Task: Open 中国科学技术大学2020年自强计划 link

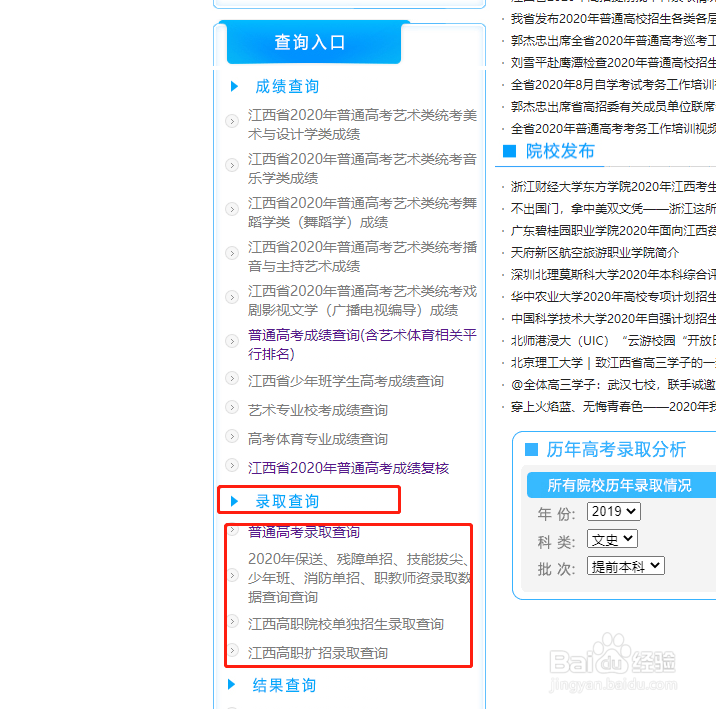Action: coord(613,319)
